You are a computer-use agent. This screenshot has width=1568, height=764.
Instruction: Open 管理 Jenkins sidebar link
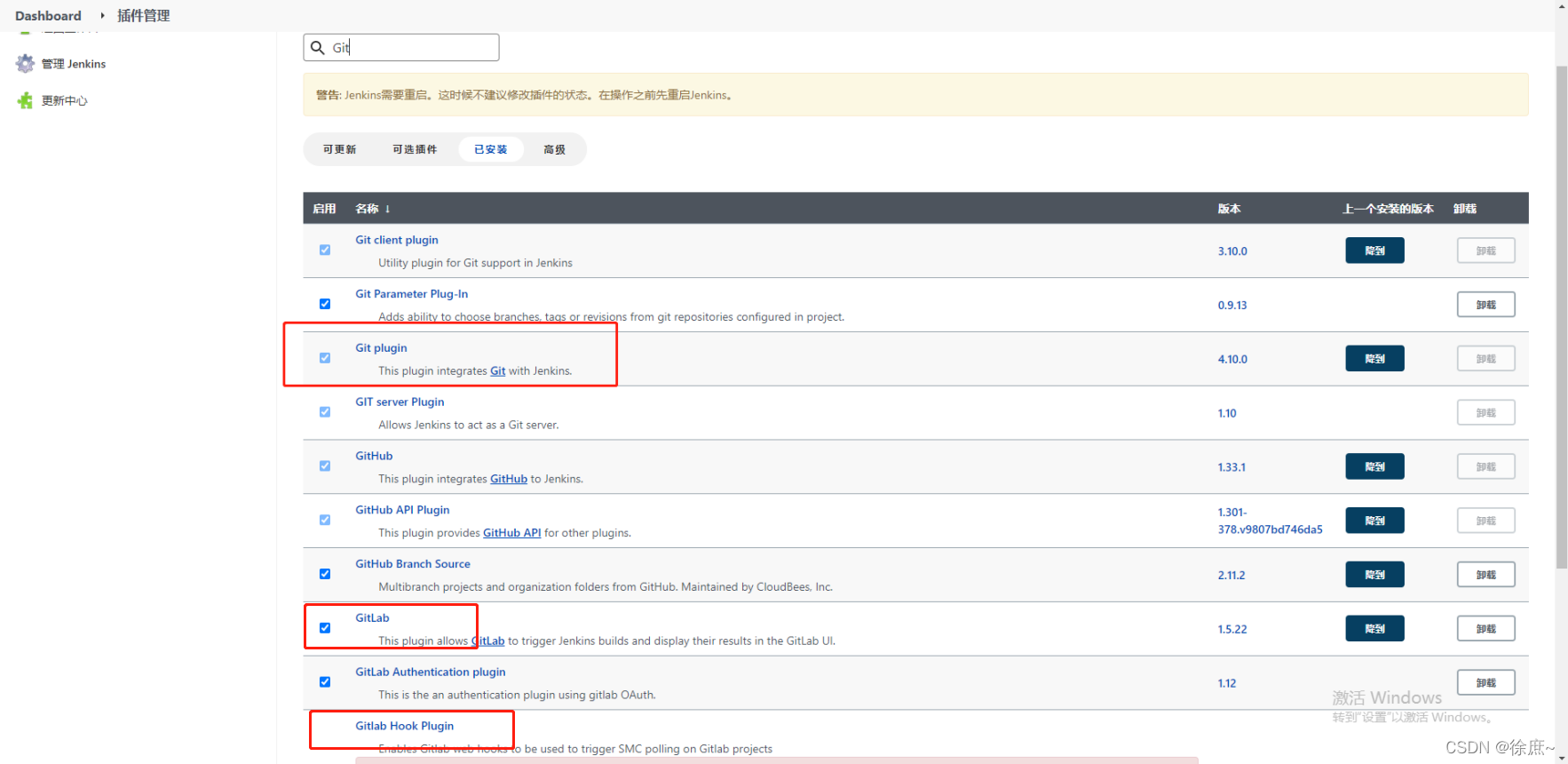tap(74, 64)
